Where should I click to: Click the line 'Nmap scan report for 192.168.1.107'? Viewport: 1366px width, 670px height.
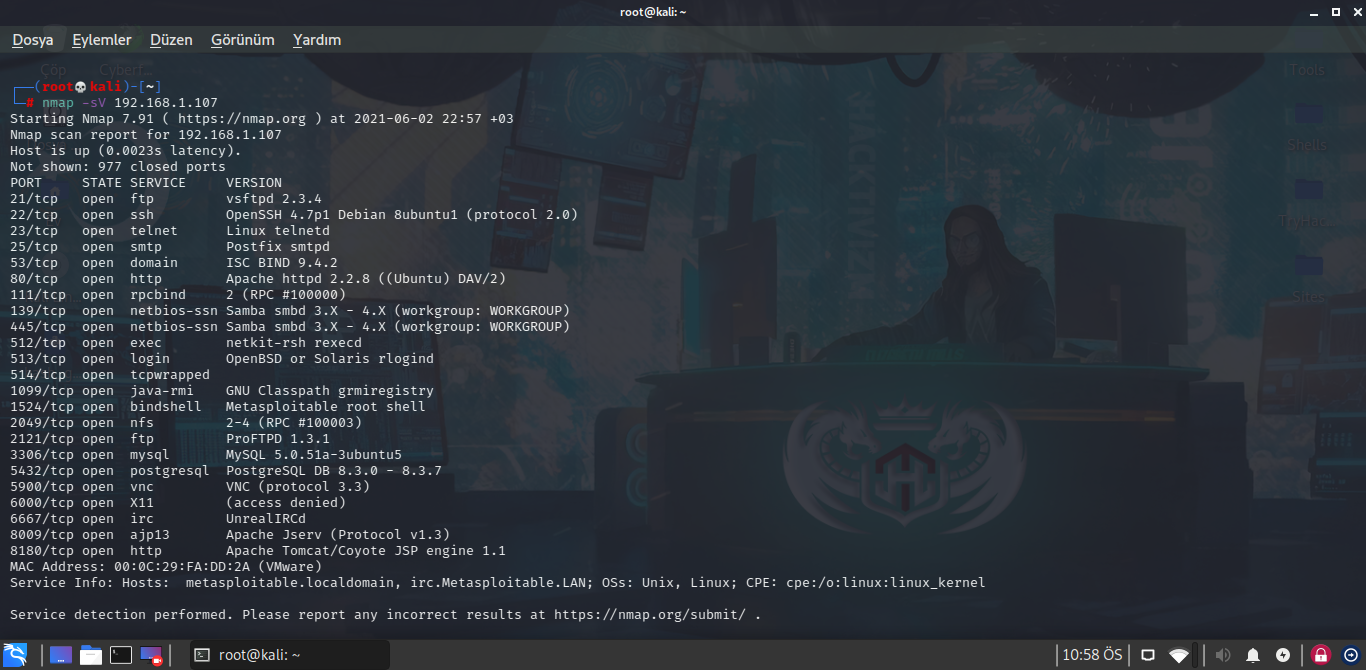click(146, 135)
